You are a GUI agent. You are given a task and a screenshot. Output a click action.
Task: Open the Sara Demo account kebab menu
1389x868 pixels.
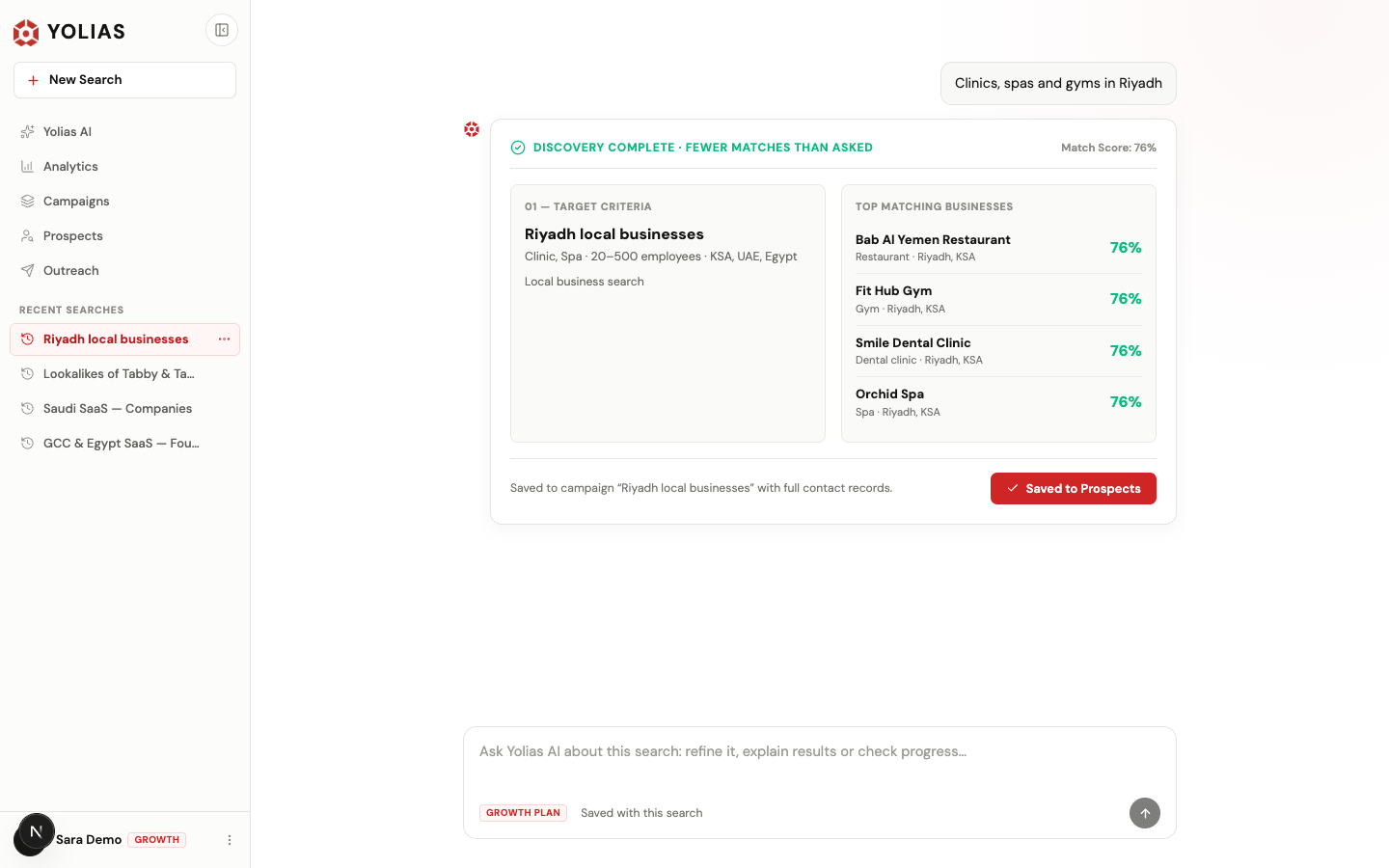[x=230, y=840]
